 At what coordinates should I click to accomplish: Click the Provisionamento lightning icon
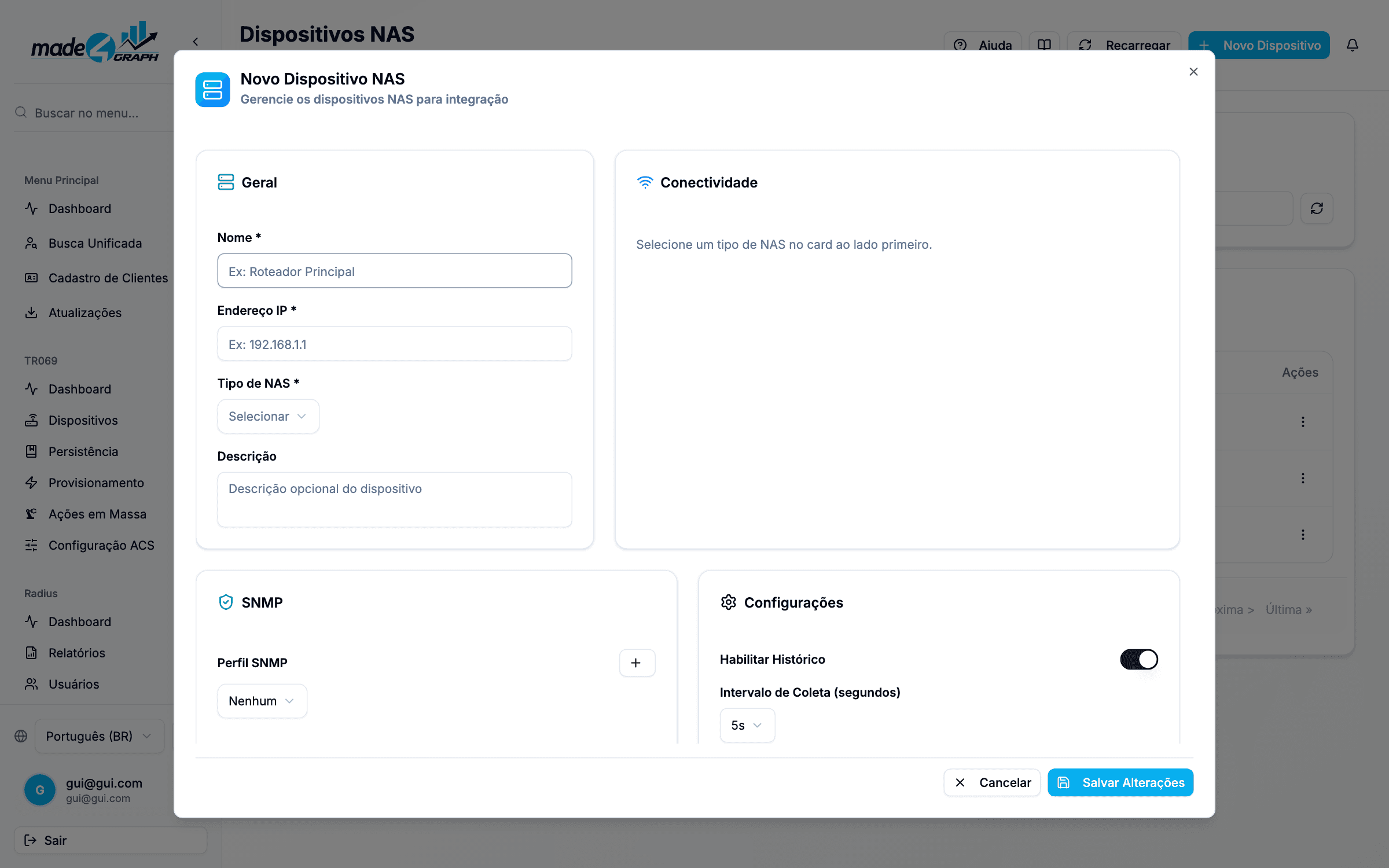31,483
